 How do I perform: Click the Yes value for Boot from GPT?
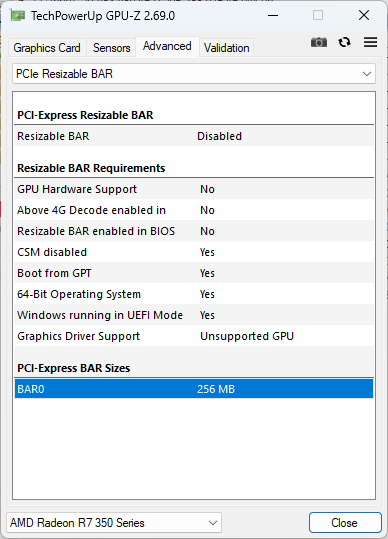coord(207,273)
